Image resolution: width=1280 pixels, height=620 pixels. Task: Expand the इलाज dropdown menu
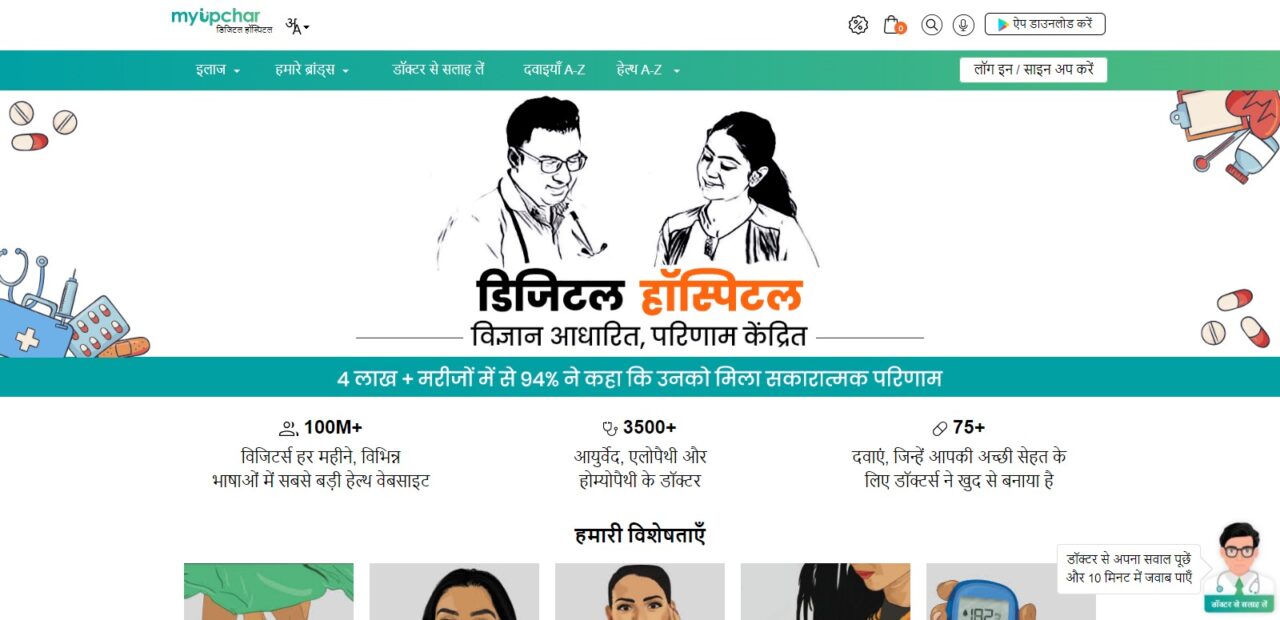click(x=218, y=70)
